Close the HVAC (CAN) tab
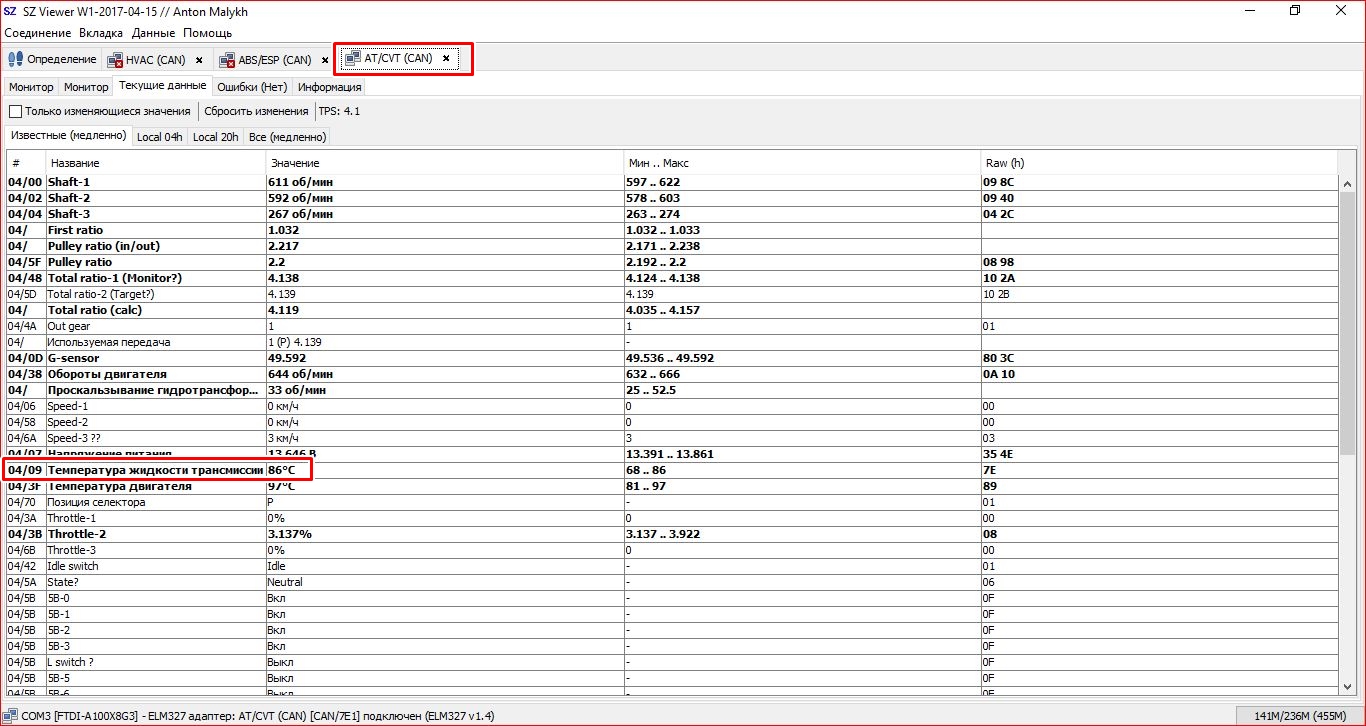Viewport: 1366px width, 726px height. pos(199,60)
